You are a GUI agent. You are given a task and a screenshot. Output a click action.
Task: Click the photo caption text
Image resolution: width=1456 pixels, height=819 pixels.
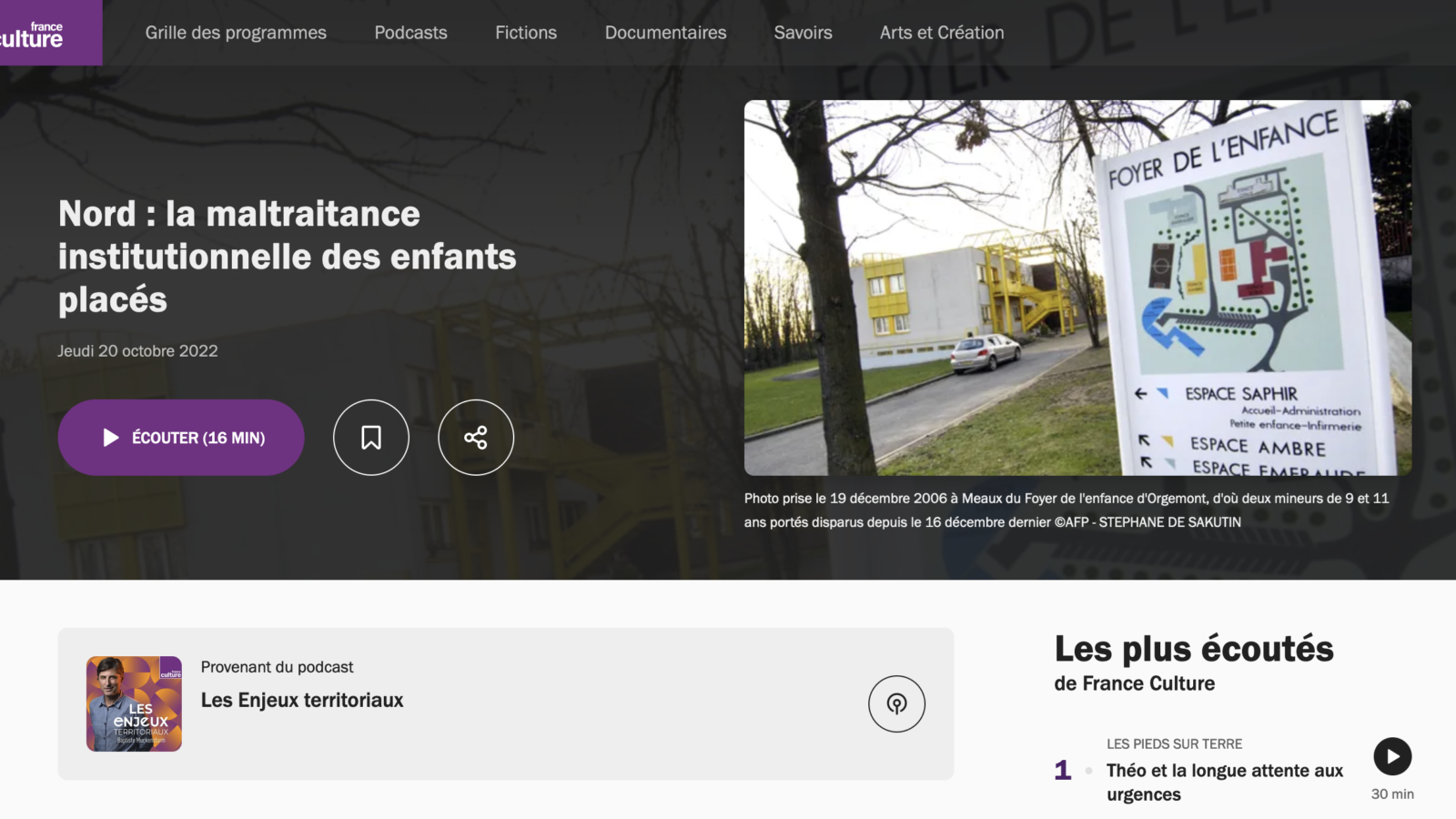pos(1067,511)
